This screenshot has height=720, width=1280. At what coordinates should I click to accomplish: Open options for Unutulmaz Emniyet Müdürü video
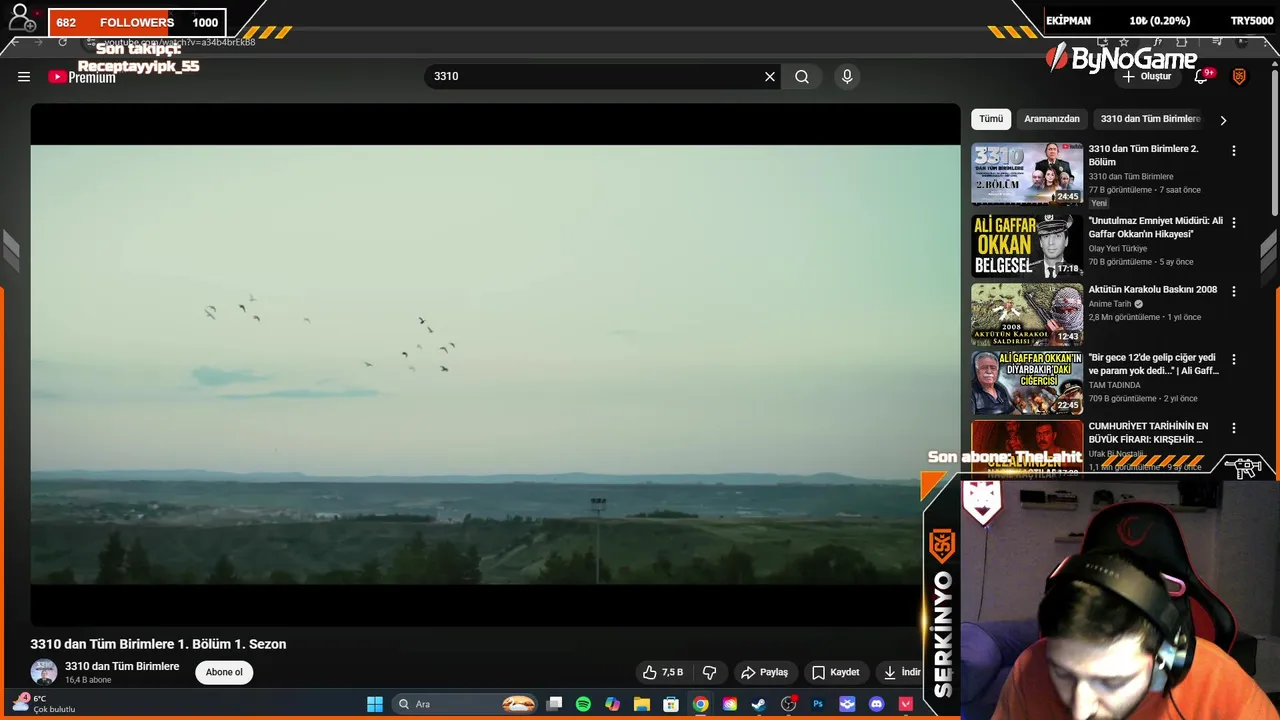[1233, 222]
